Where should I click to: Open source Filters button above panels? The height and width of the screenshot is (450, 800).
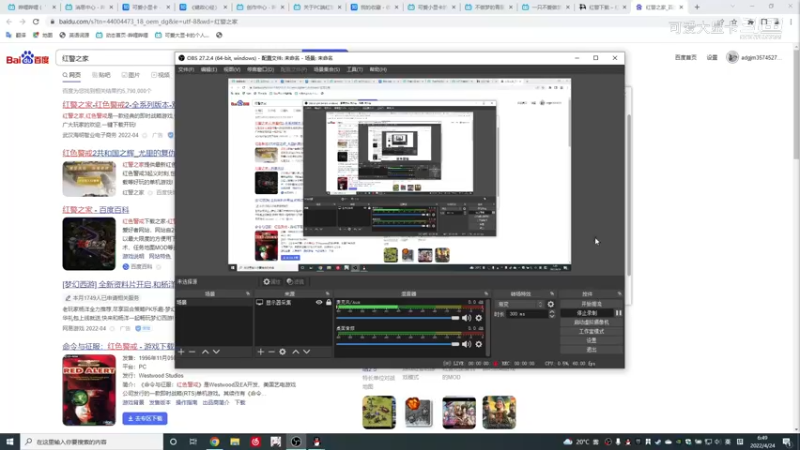pos(295,282)
